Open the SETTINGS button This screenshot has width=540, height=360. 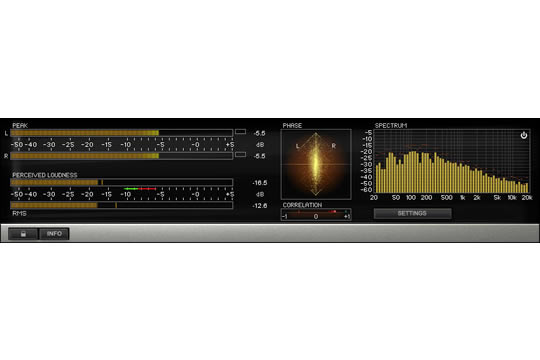[x=412, y=213]
